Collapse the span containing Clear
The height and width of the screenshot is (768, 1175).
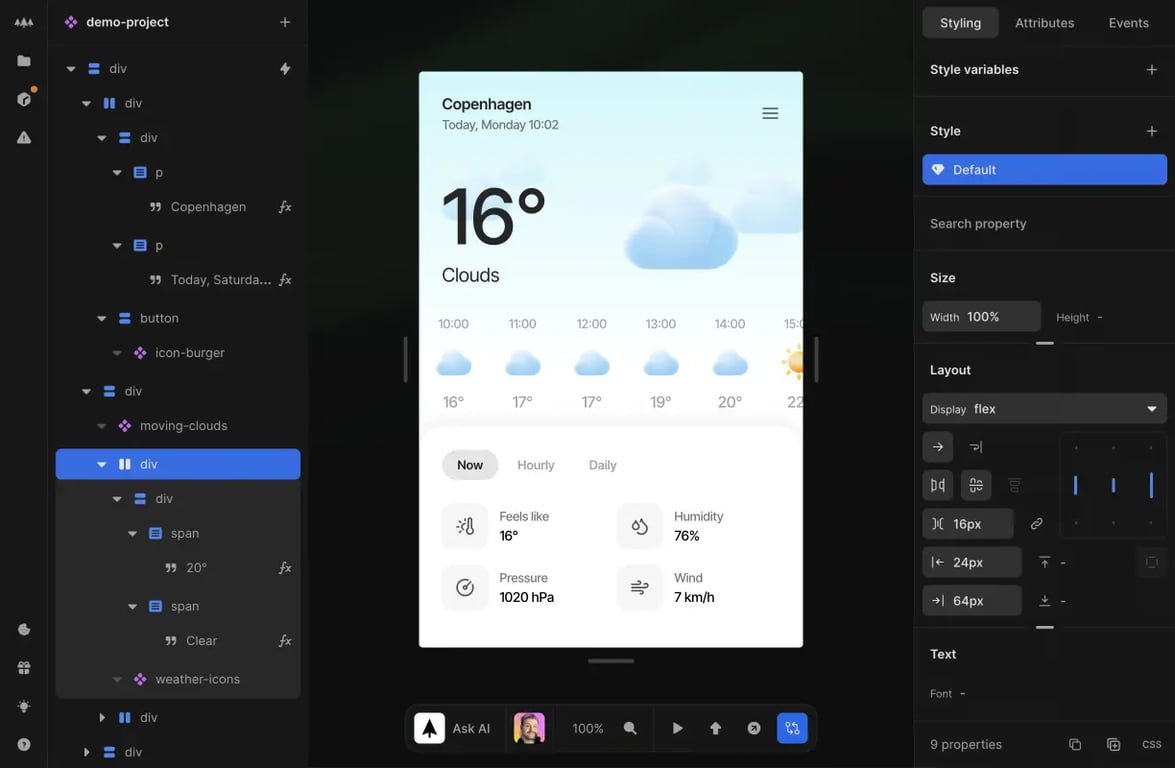click(132, 606)
